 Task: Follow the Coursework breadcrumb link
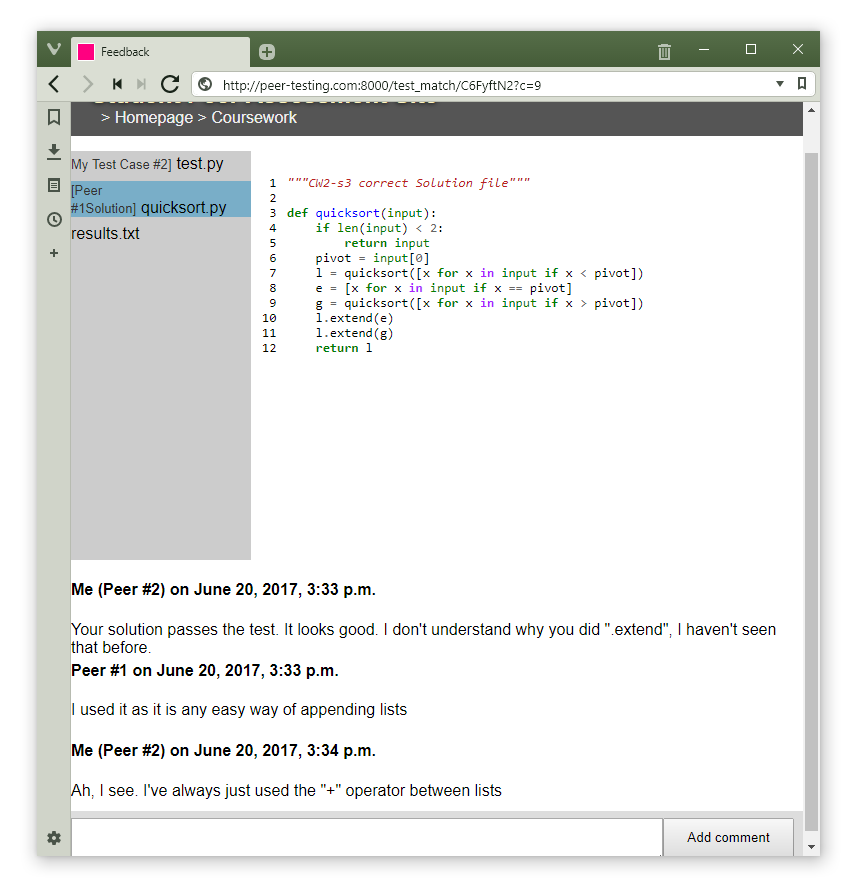(254, 118)
